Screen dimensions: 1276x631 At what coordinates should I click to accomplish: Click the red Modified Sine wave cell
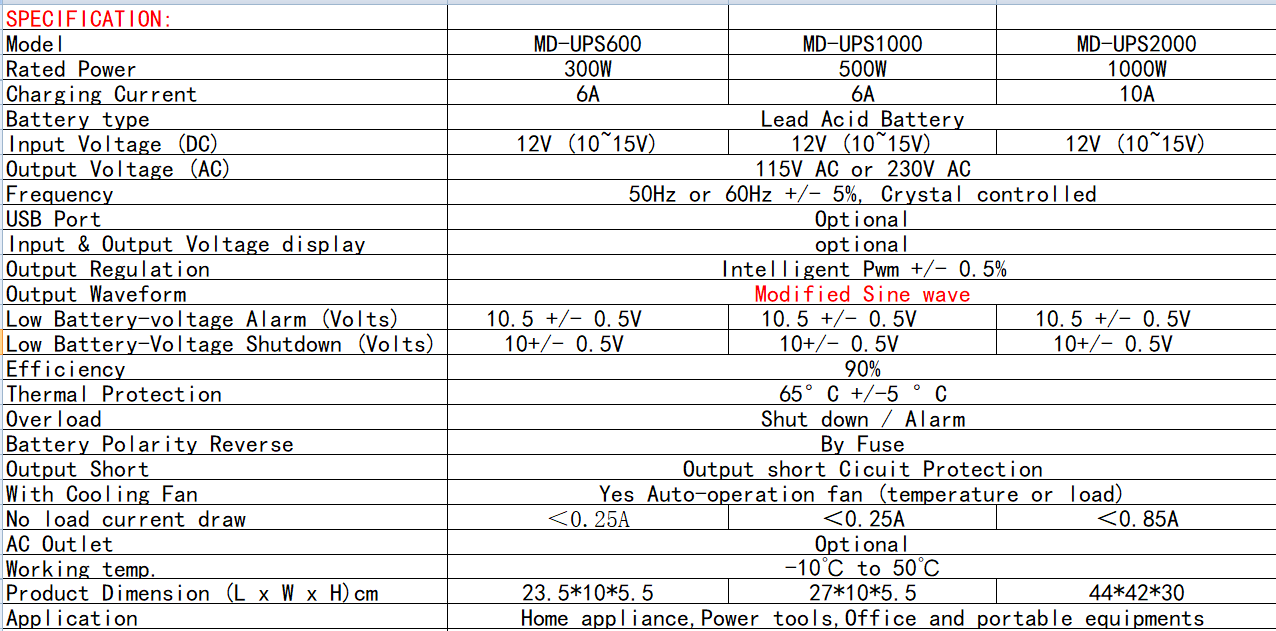point(862,294)
